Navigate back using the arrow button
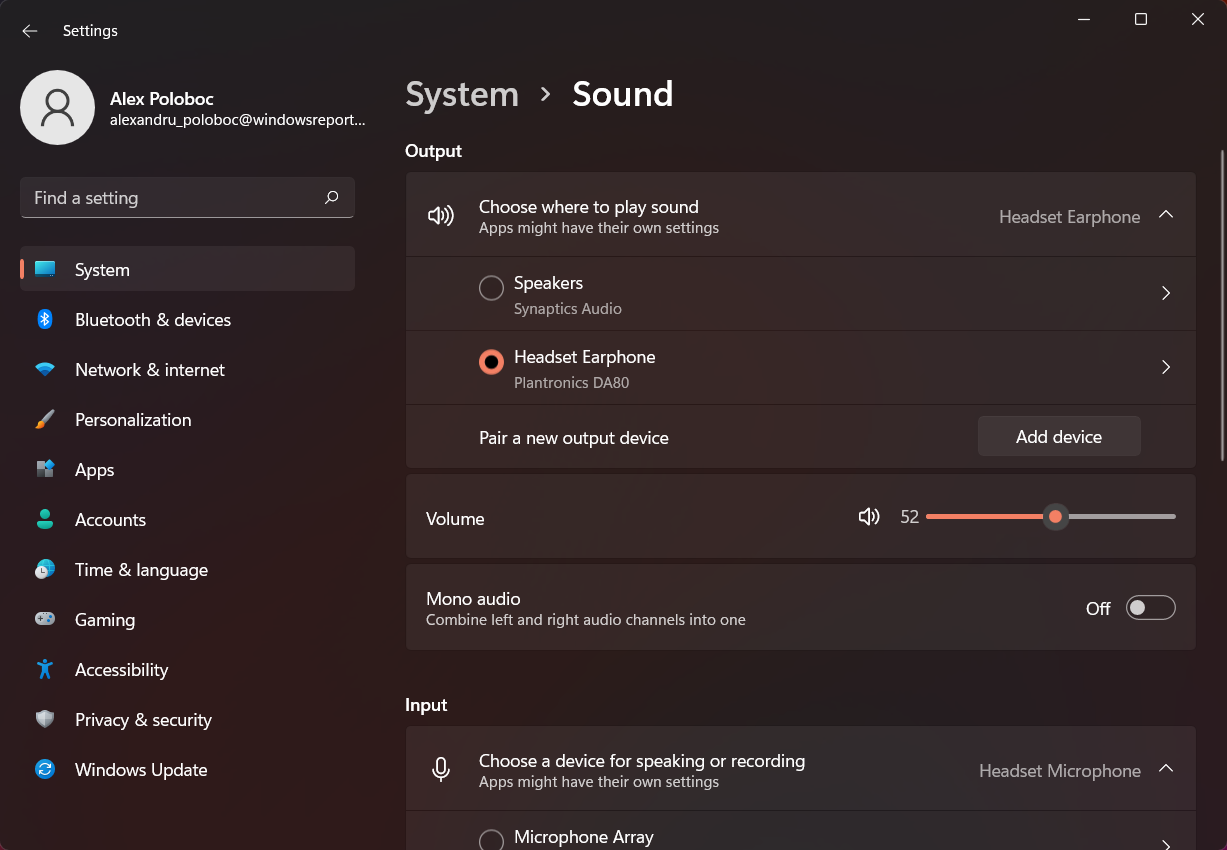Image resolution: width=1227 pixels, height=850 pixels. 29,31
